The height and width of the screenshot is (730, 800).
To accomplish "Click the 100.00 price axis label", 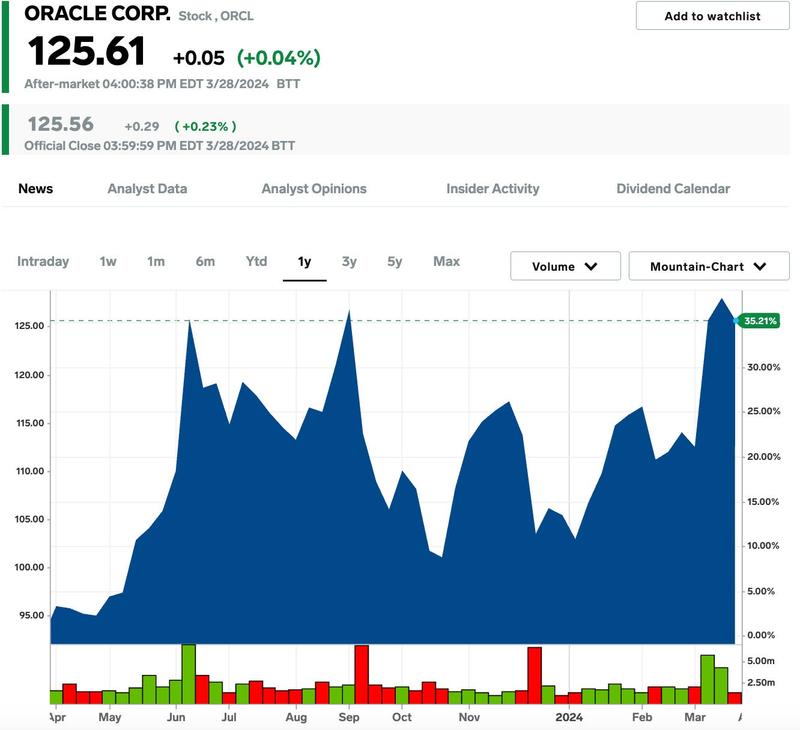I will 30,567.
